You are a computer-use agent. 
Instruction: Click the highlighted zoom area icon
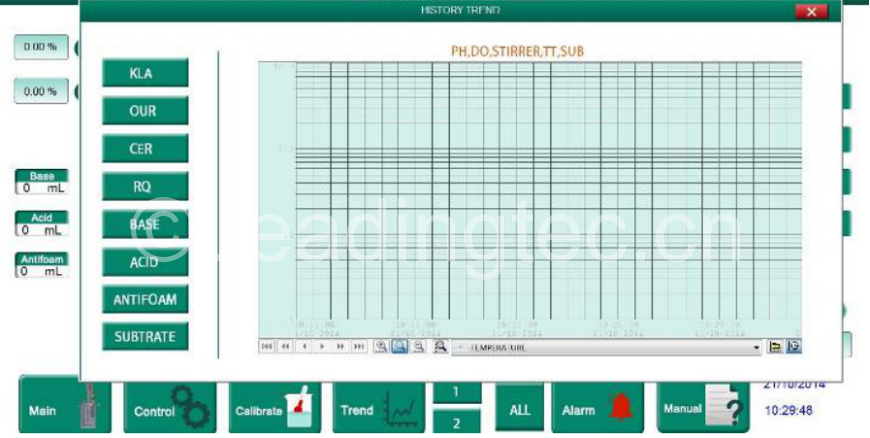(399, 347)
